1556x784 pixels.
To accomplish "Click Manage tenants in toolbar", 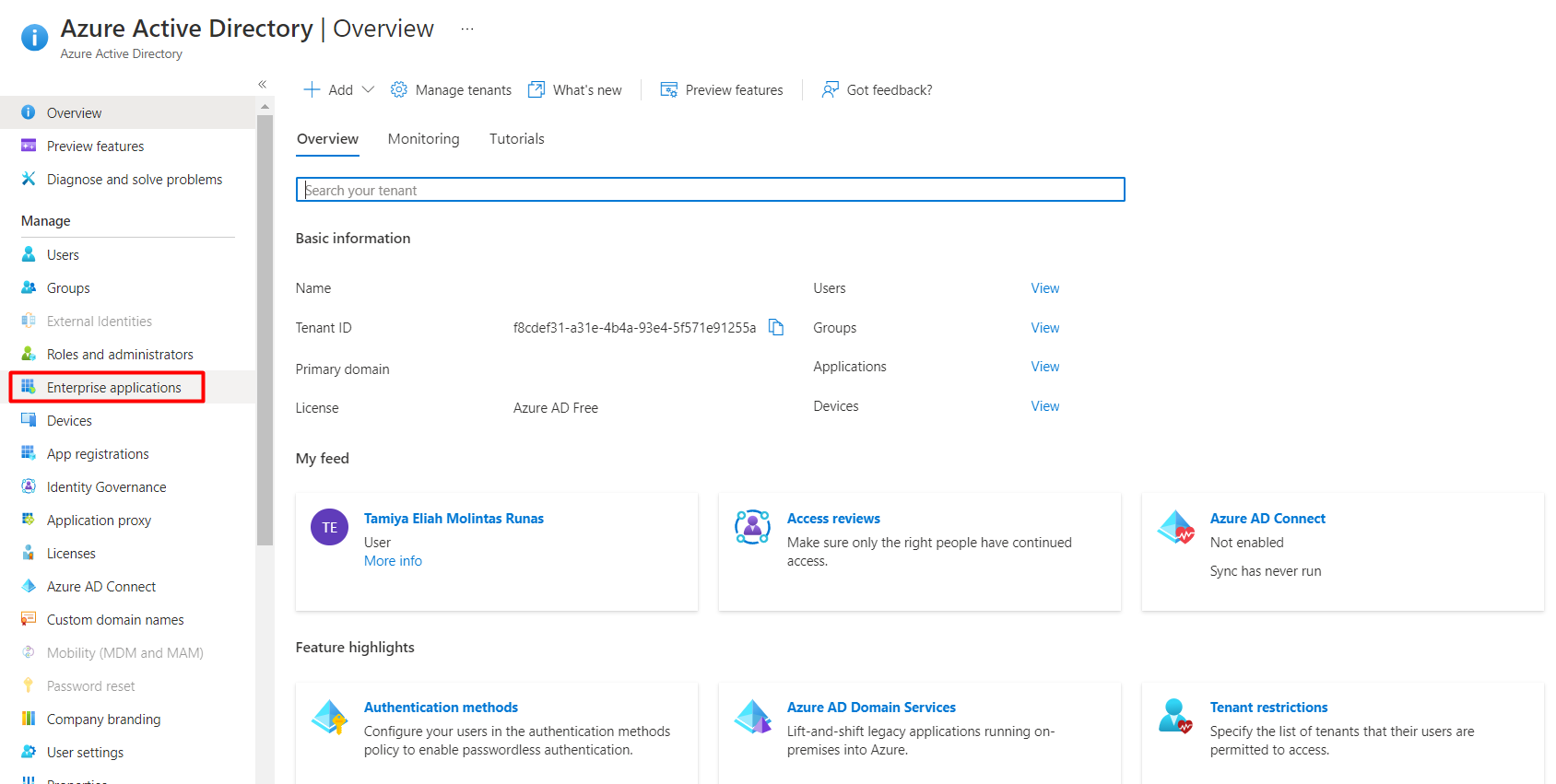I will (x=451, y=89).
